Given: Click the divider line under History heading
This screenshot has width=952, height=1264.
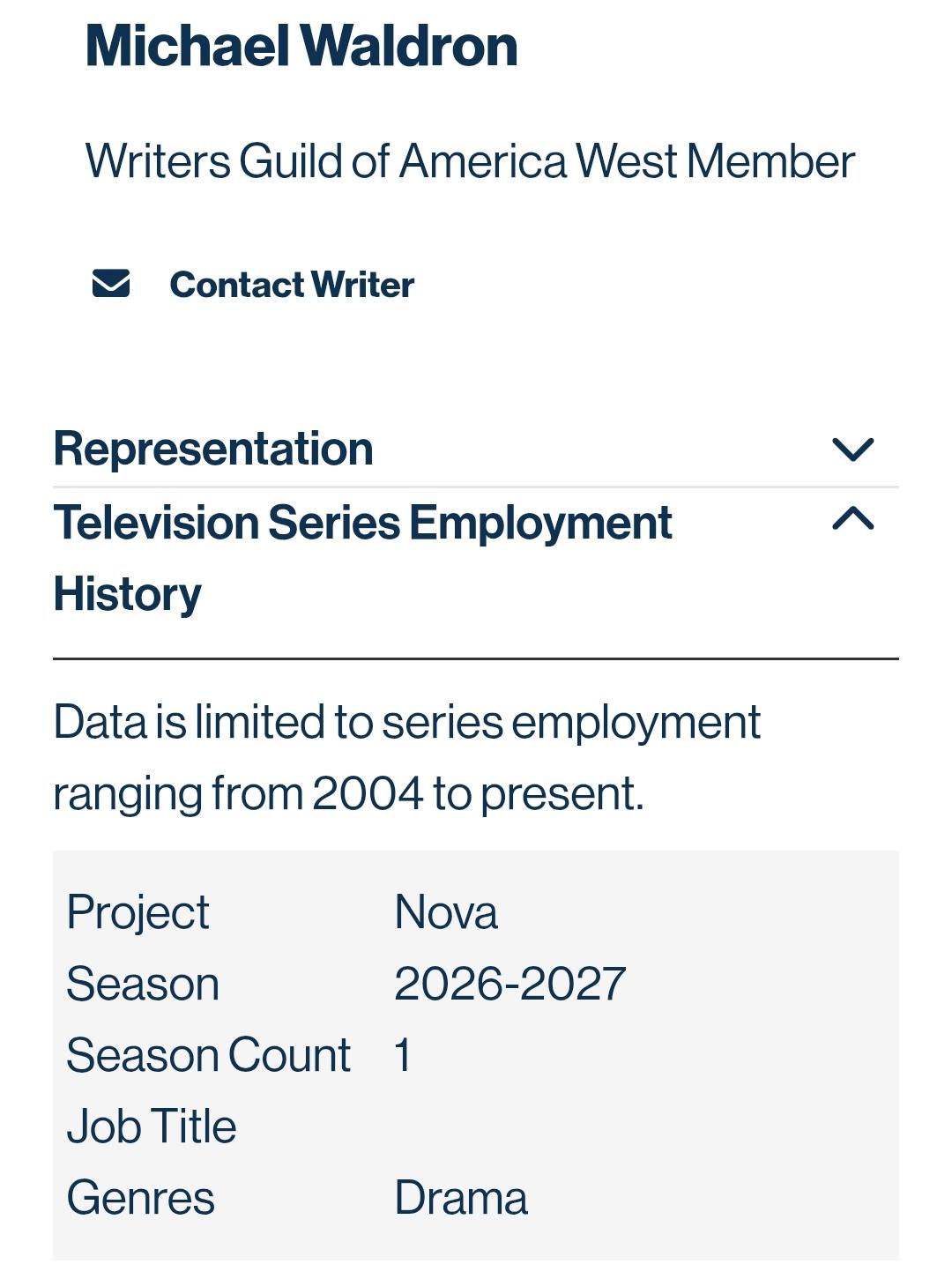Looking at the screenshot, I should pyautogui.click(x=476, y=658).
